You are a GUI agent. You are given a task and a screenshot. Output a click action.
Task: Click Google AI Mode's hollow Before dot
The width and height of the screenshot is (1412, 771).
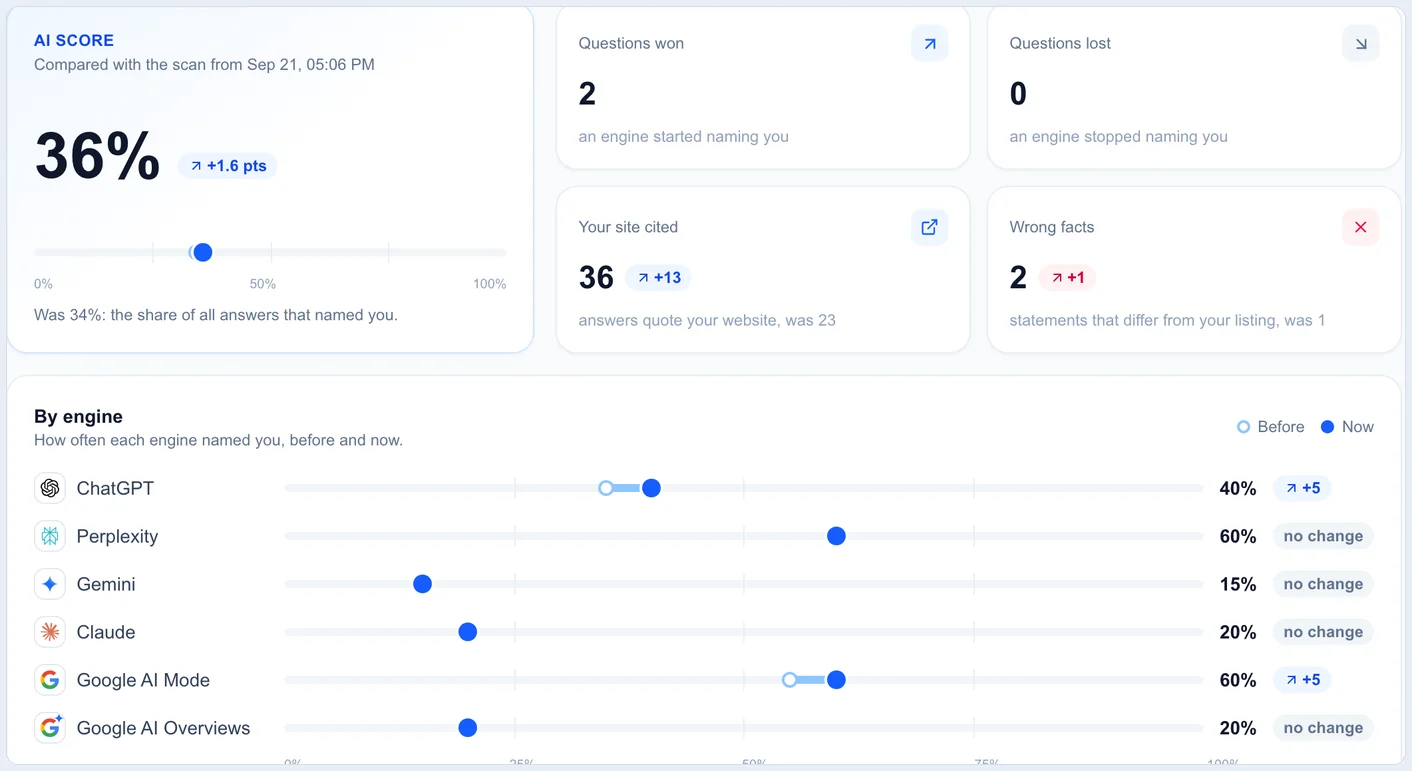(789, 680)
